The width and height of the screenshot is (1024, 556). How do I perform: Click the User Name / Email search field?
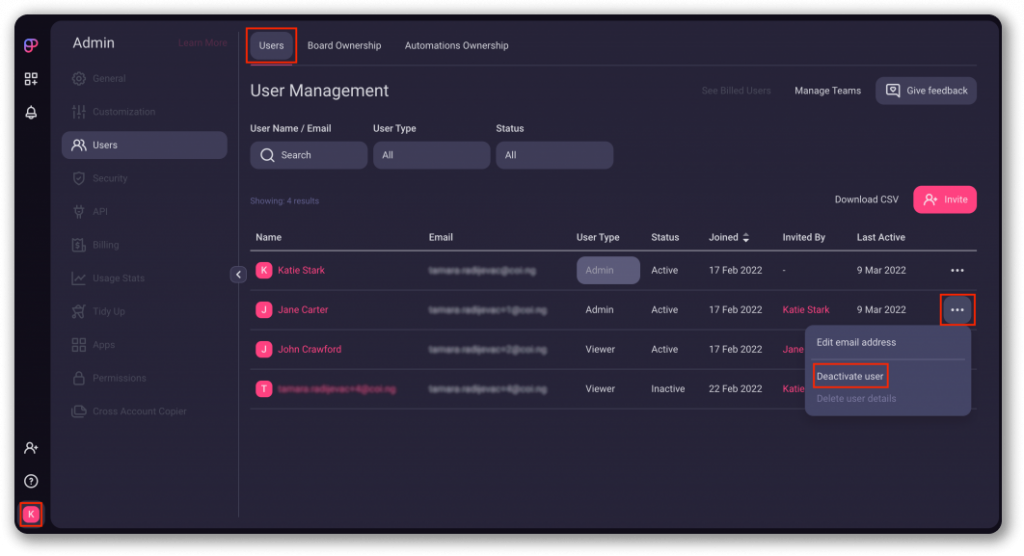[x=308, y=155]
